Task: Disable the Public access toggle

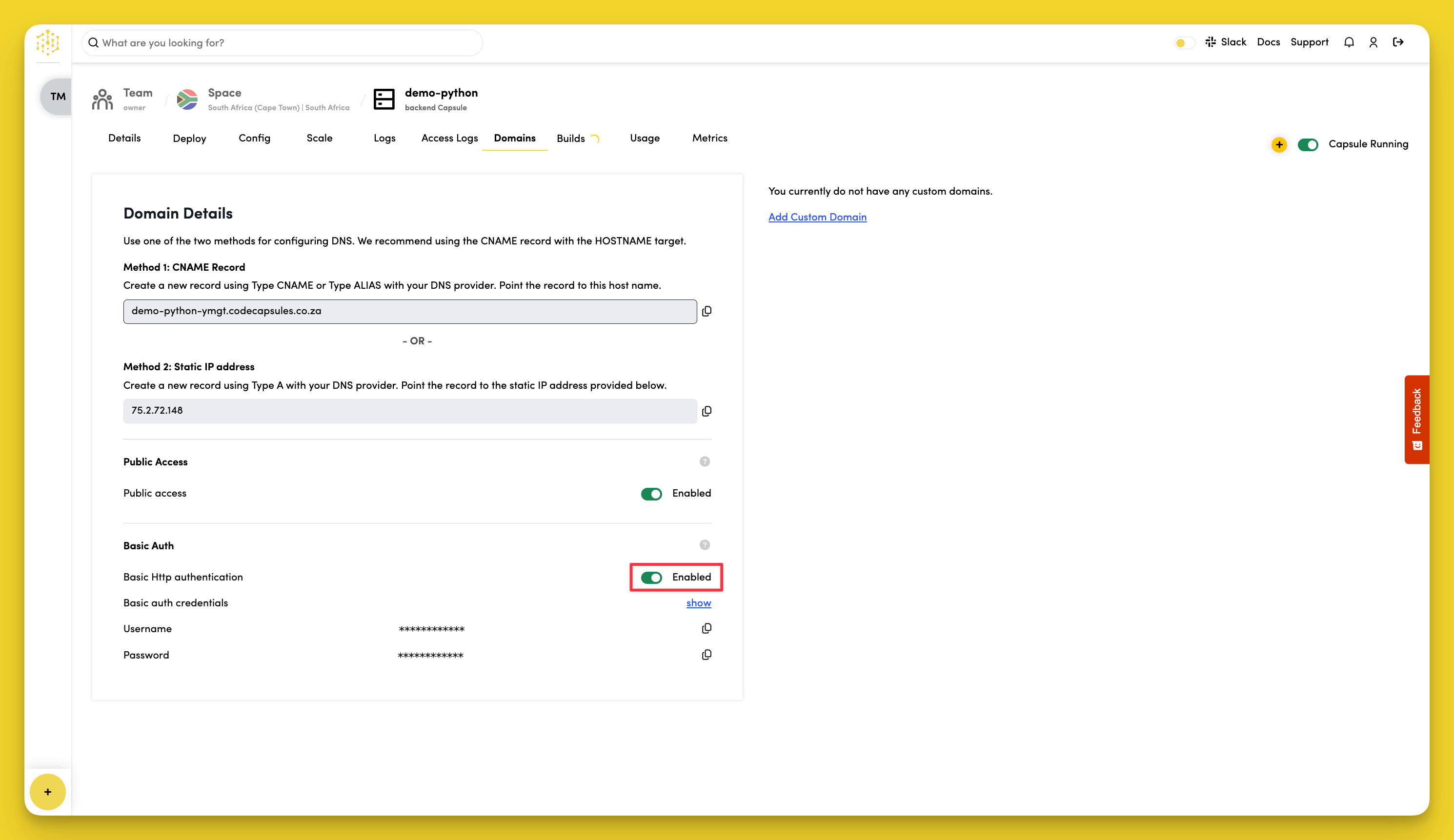Action: pyautogui.click(x=651, y=494)
